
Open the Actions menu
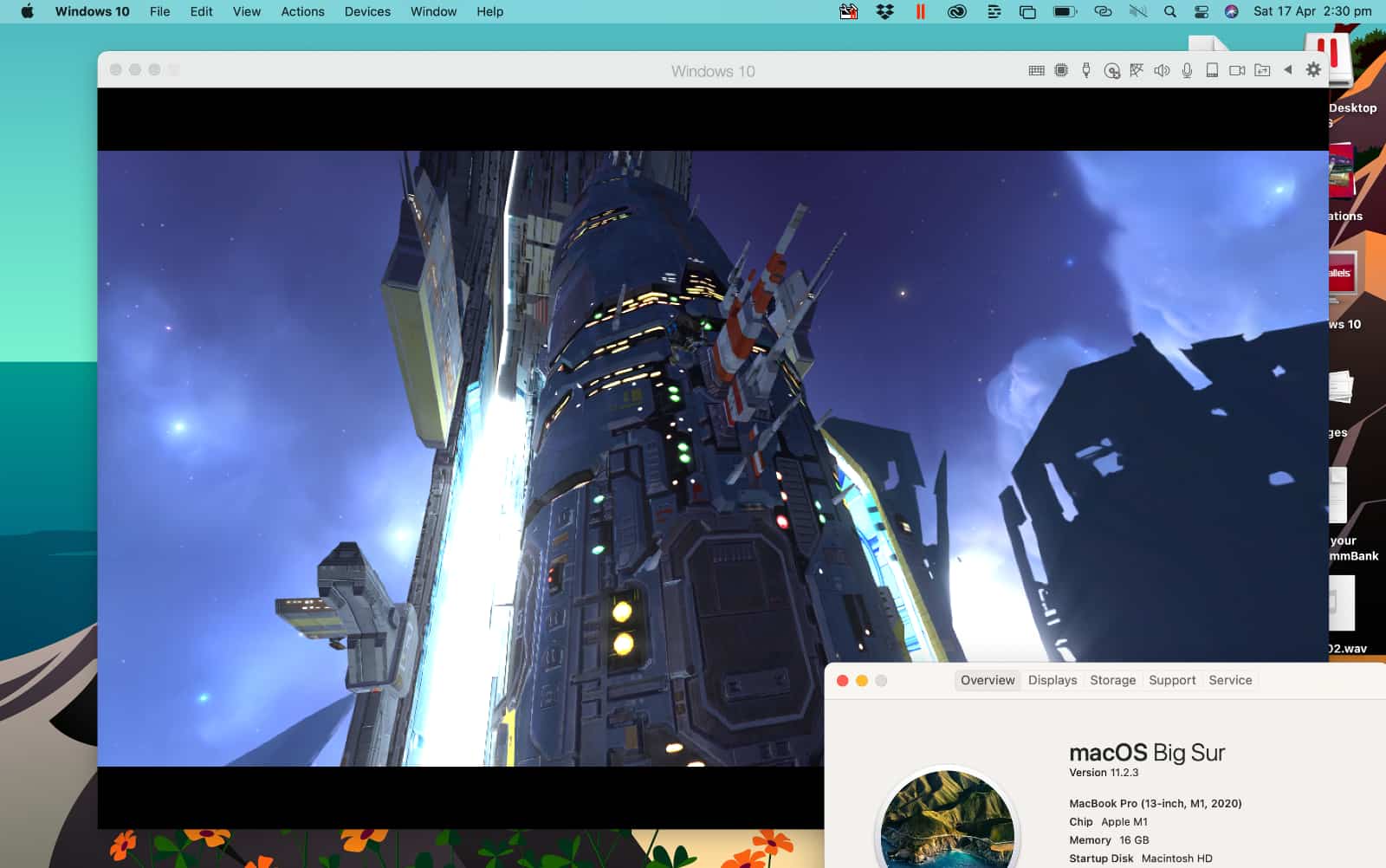point(302,11)
